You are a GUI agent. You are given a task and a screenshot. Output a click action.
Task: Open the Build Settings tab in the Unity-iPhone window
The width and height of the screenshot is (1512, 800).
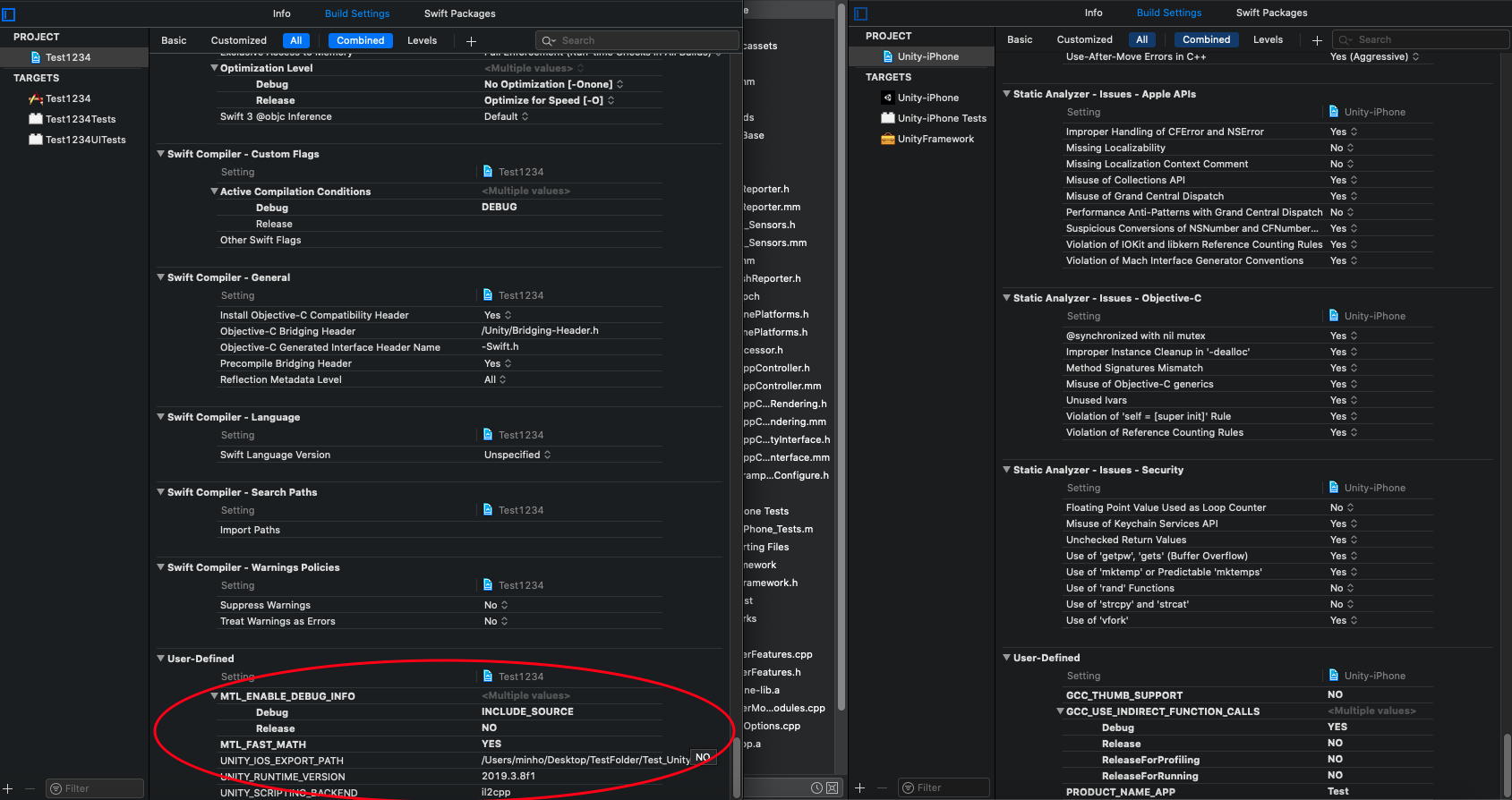pos(1169,13)
